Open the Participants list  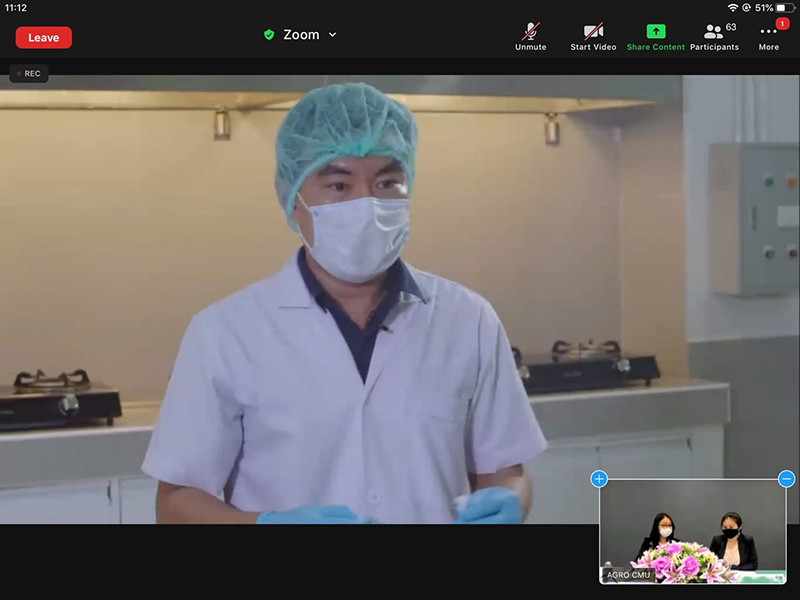coord(714,37)
